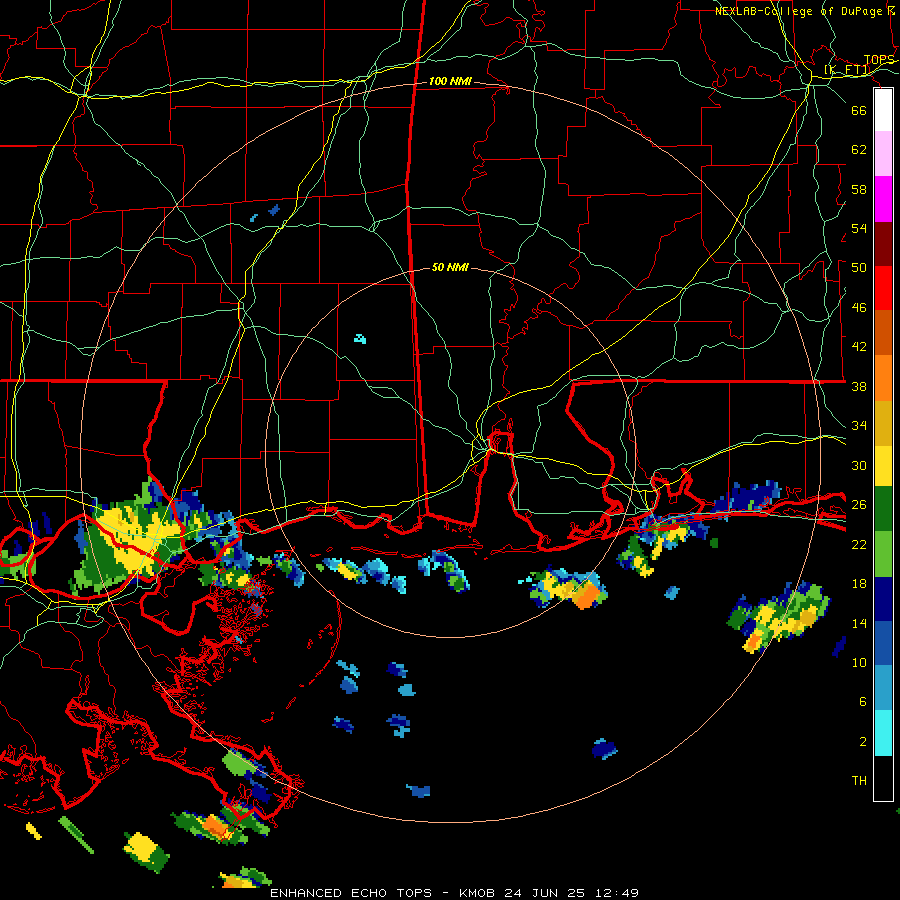The height and width of the screenshot is (900, 900).
Task: Click the legend value "26"
Action: pos(859,505)
